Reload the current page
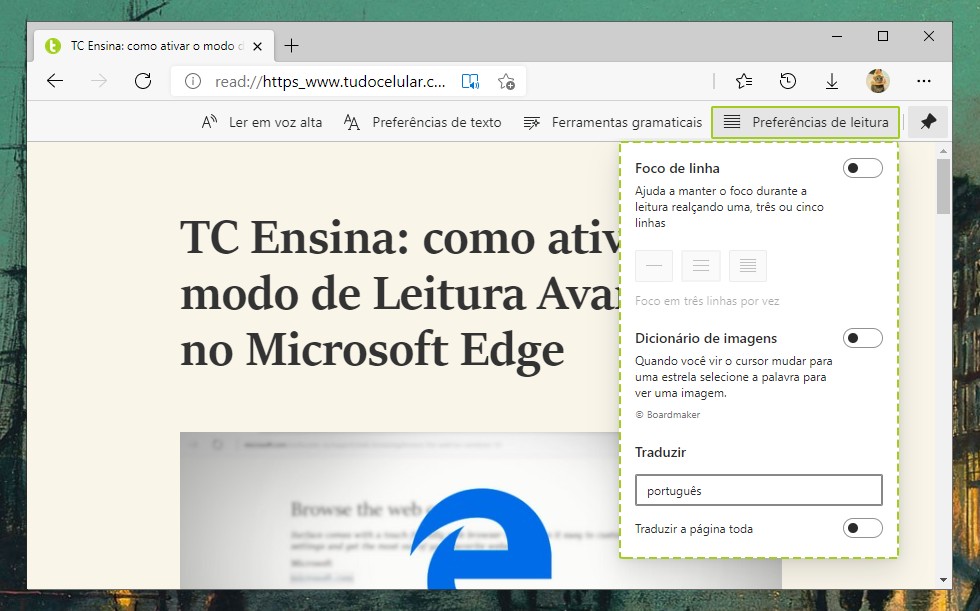Viewport: 980px width, 611px height. (x=143, y=81)
